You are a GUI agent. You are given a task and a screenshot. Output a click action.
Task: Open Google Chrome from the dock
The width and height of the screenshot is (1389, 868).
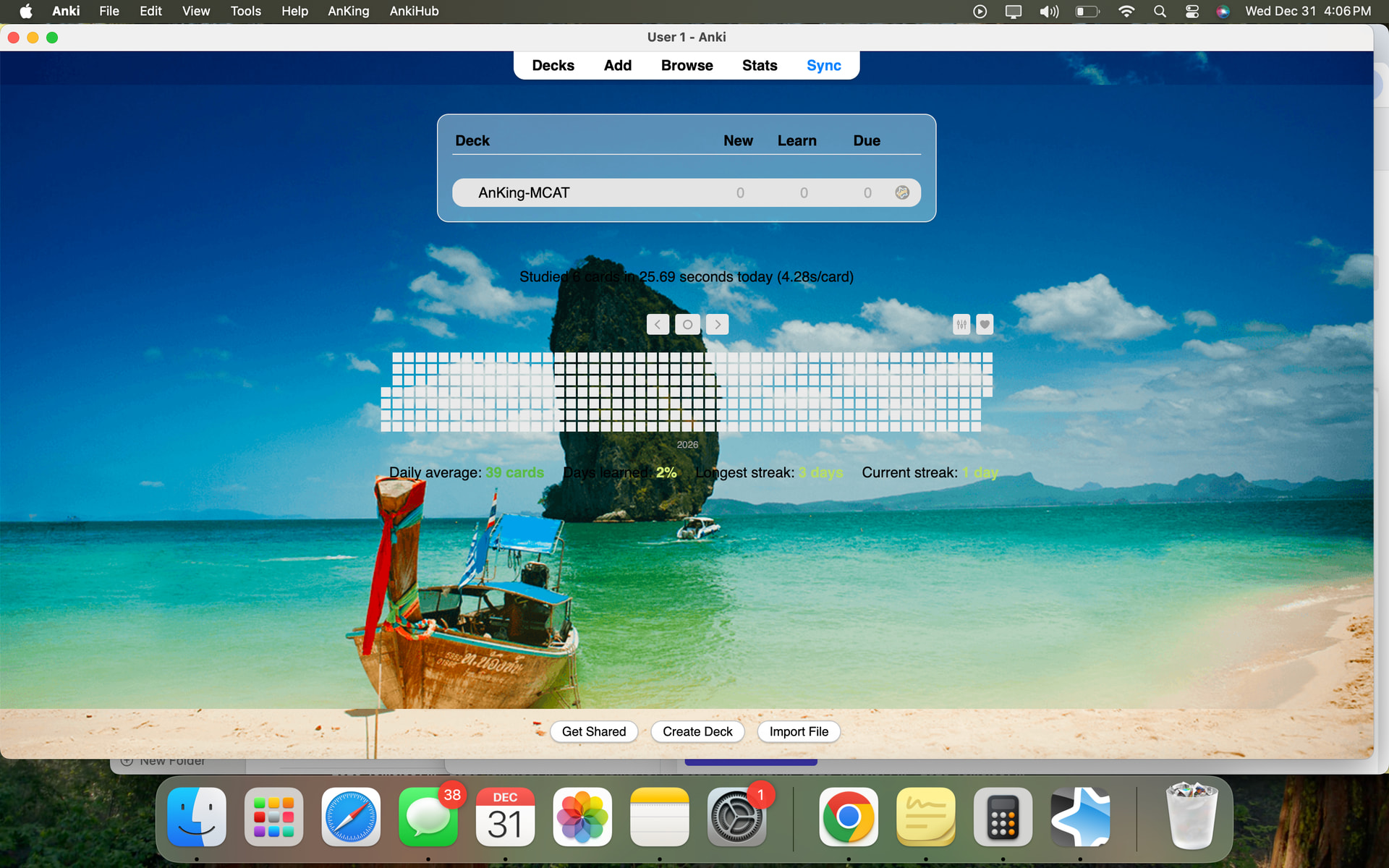tap(849, 817)
